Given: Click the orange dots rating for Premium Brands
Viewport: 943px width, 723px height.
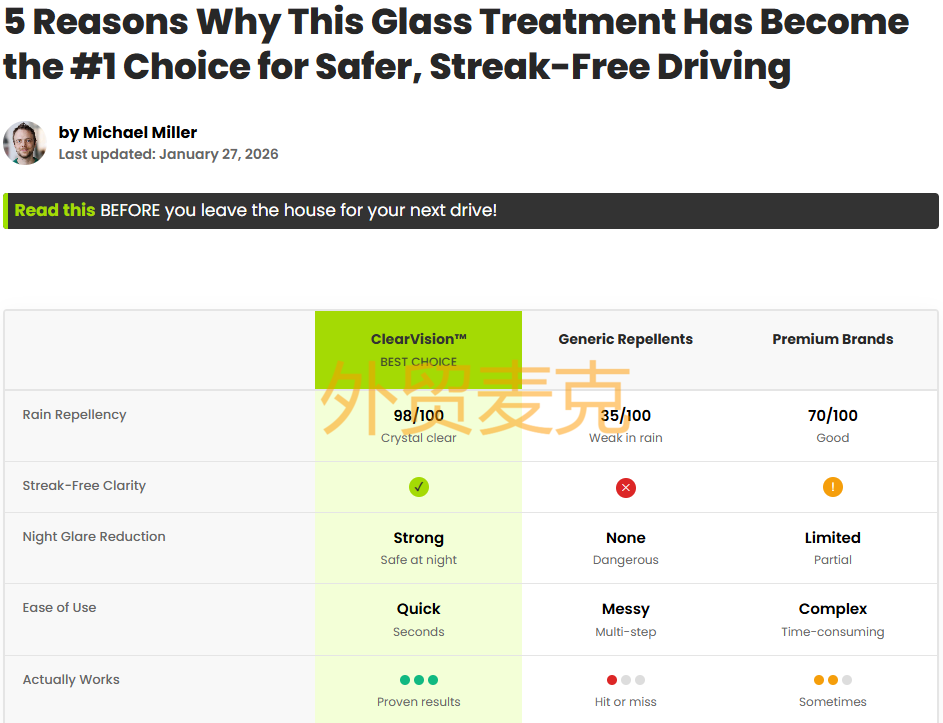Looking at the screenshot, I should point(832,680).
